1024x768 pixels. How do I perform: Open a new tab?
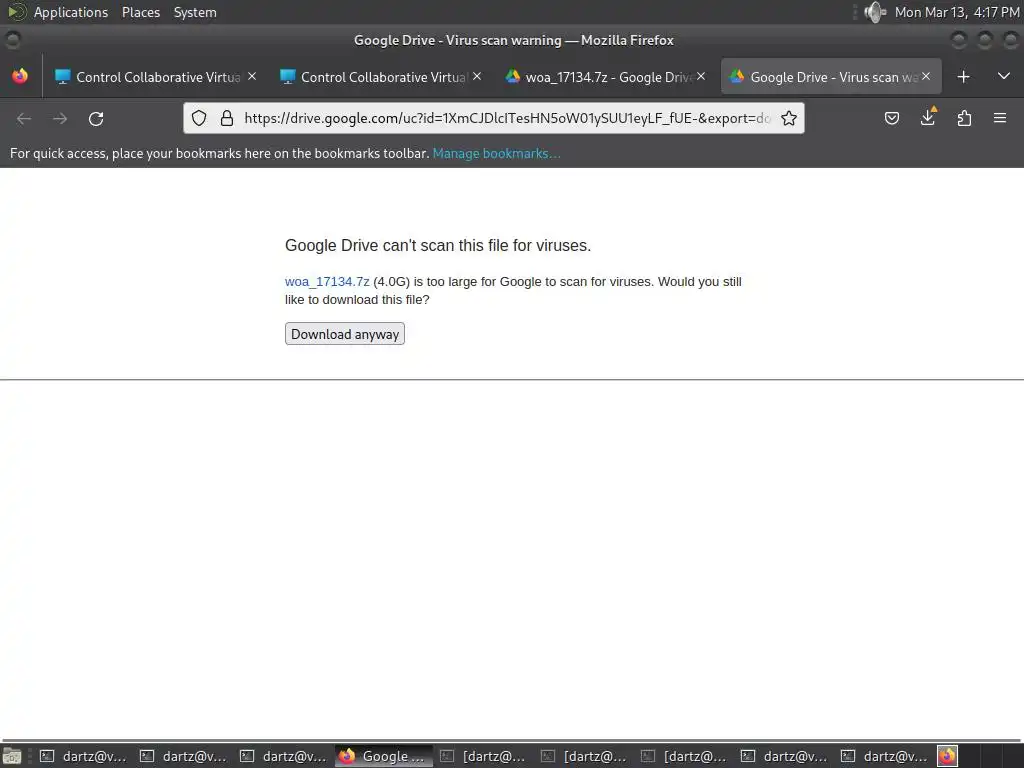click(x=963, y=77)
